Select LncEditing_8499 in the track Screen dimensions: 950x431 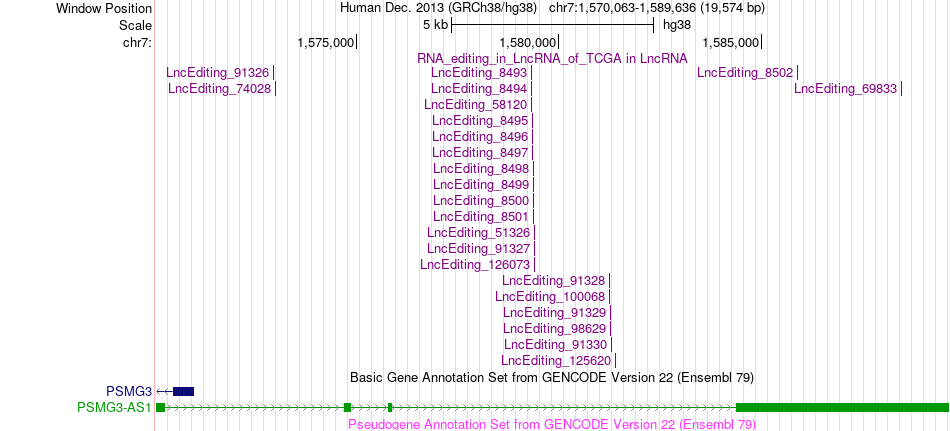[x=481, y=184]
